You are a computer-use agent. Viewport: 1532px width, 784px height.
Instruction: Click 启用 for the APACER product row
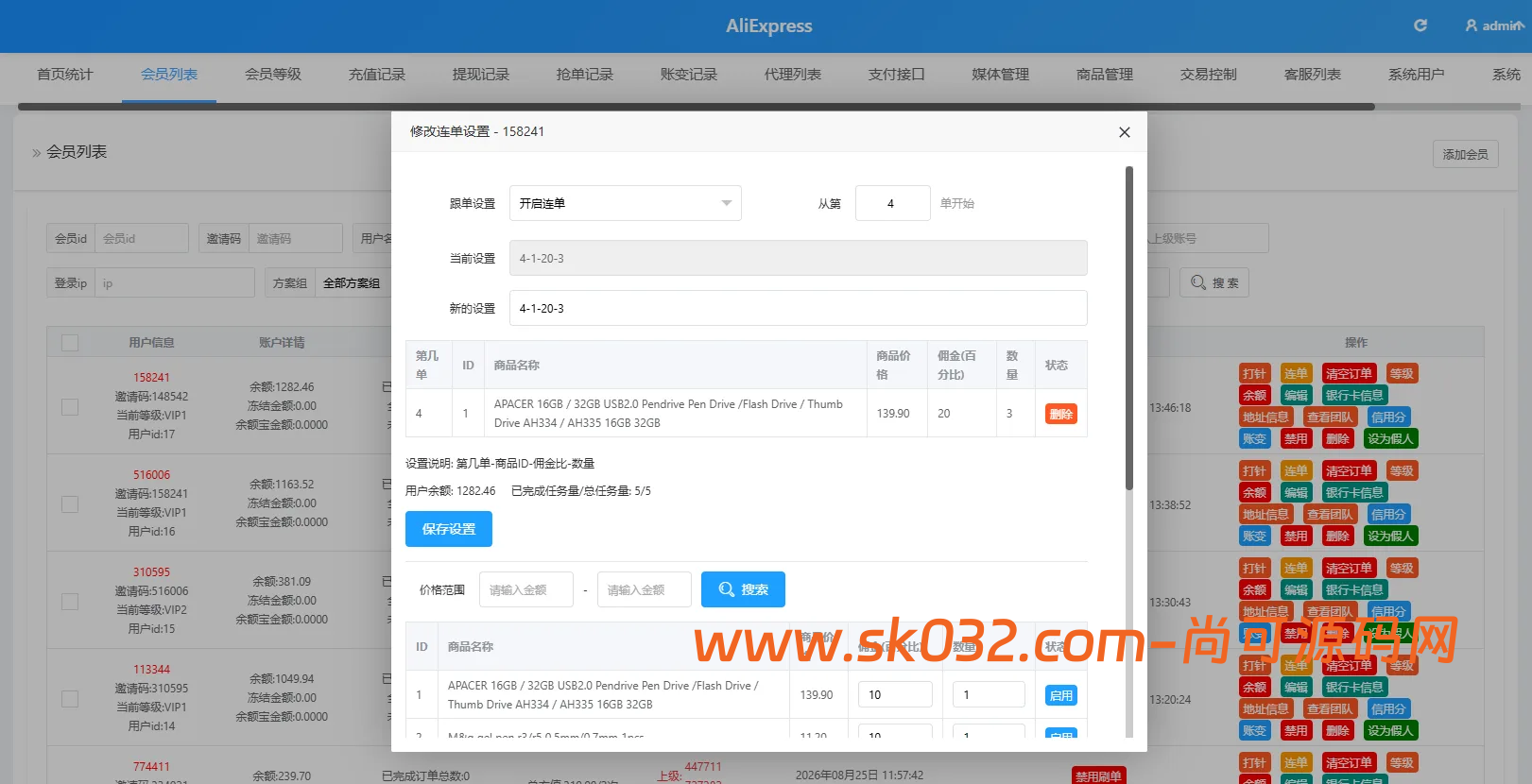(1060, 695)
